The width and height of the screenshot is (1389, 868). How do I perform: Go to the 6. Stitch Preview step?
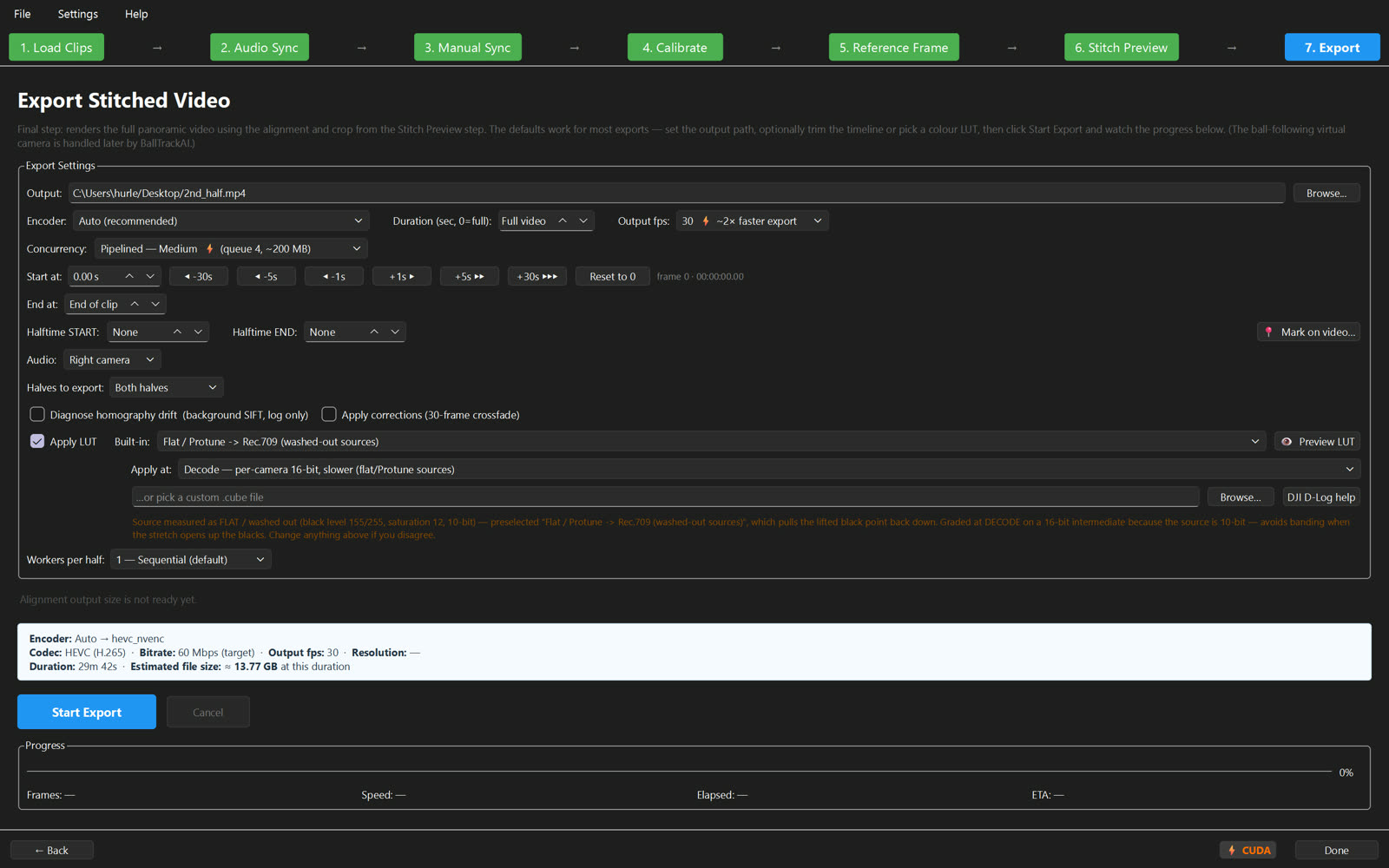(1122, 47)
